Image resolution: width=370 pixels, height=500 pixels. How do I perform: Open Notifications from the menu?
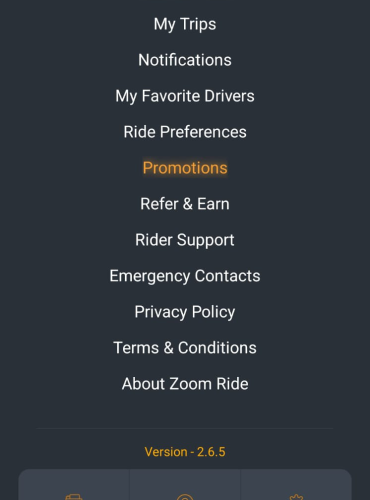click(185, 60)
